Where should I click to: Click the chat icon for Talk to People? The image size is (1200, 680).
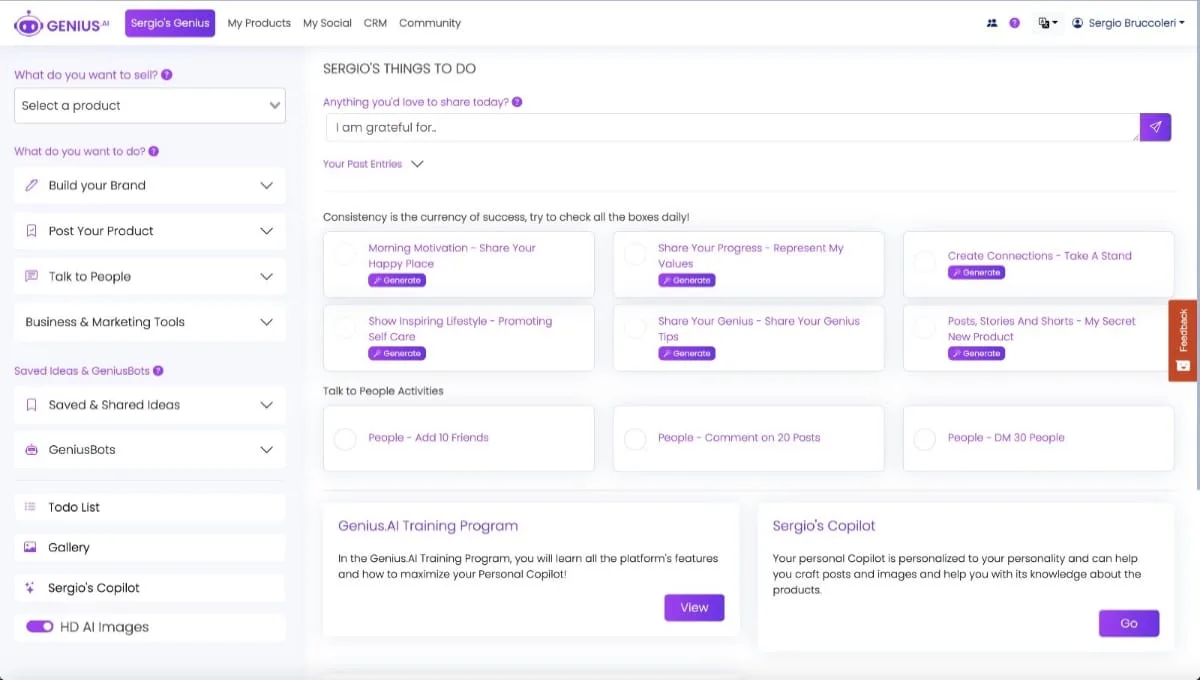tap(31, 277)
